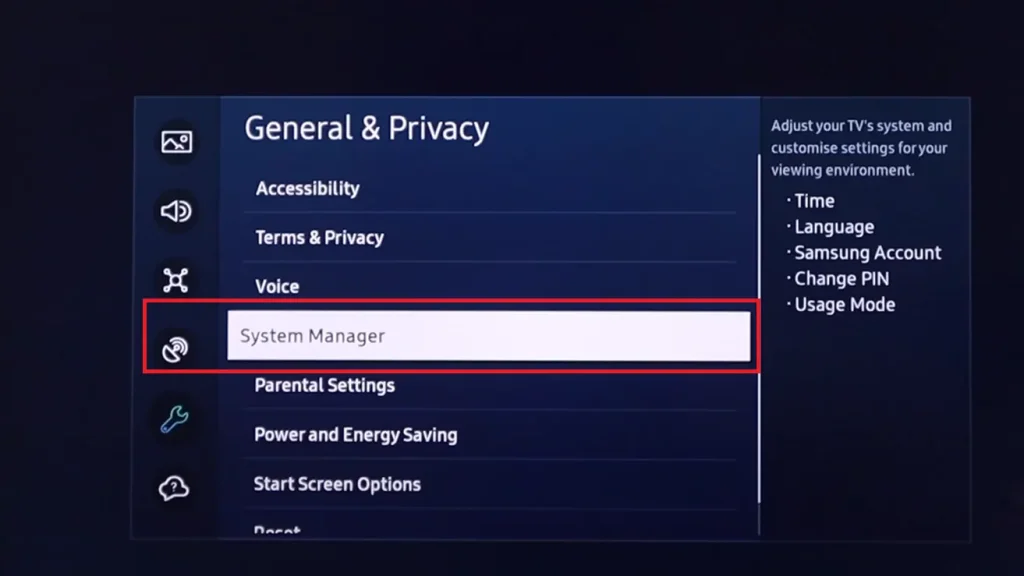Image resolution: width=1024 pixels, height=576 pixels.
Task: Open the Support cloud question icon
Action: tap(174, 488)
